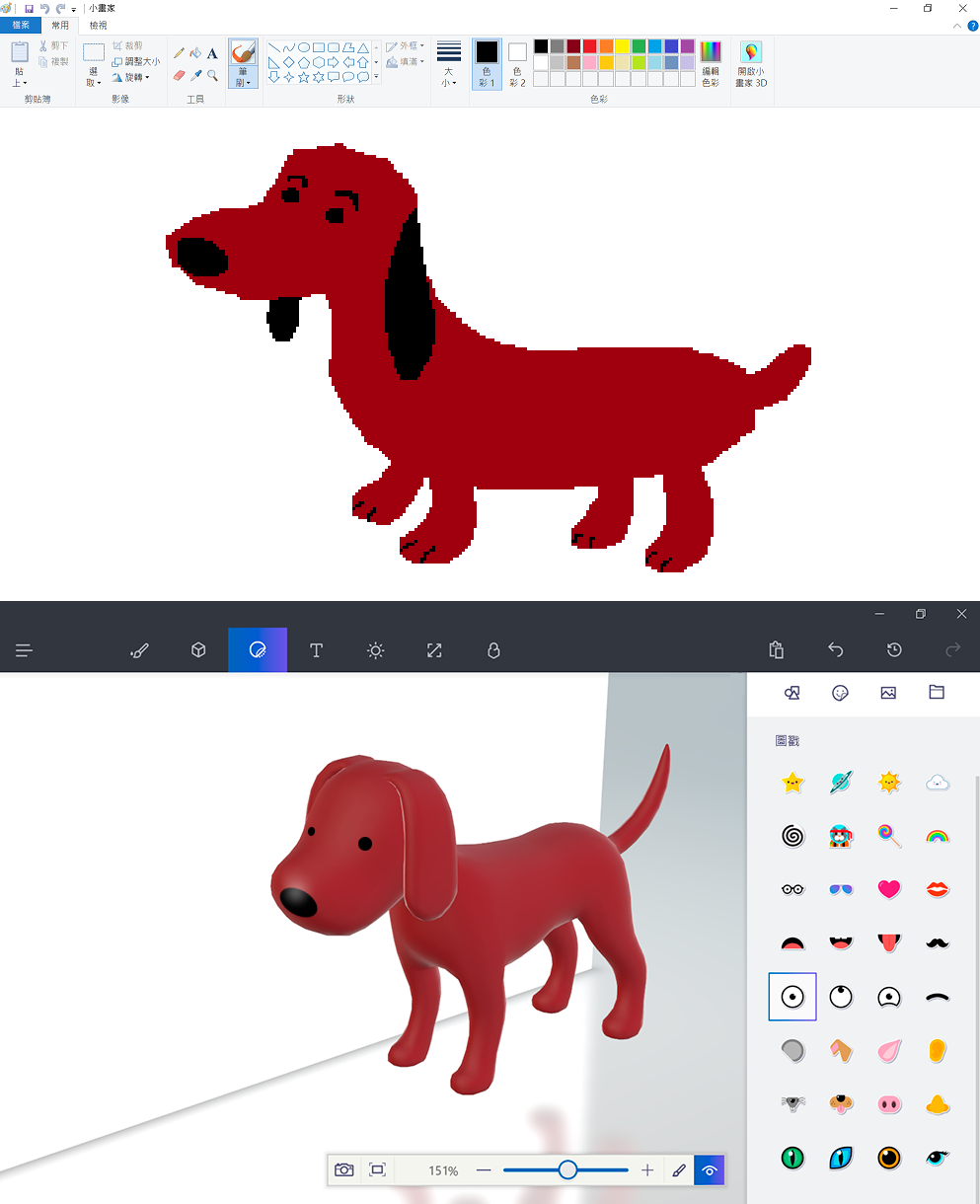Click Redo in Paint 3D toolbar

tap(953, 650)
